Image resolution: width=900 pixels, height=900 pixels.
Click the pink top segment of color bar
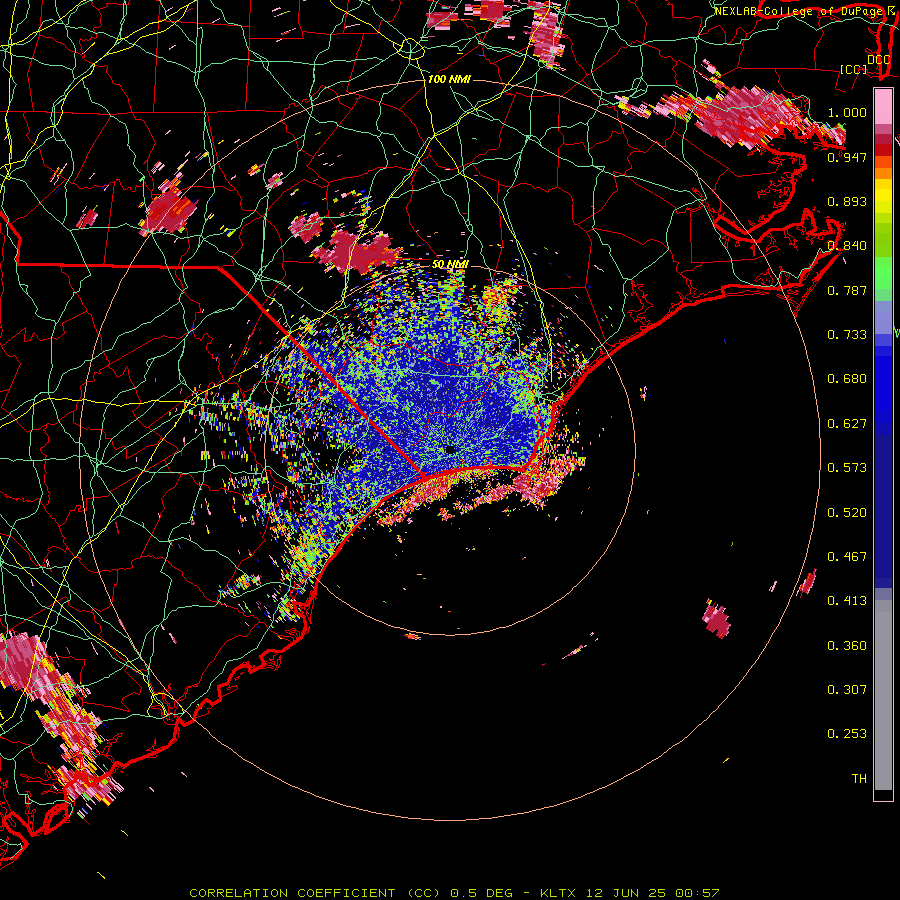(x=883, y=106)
